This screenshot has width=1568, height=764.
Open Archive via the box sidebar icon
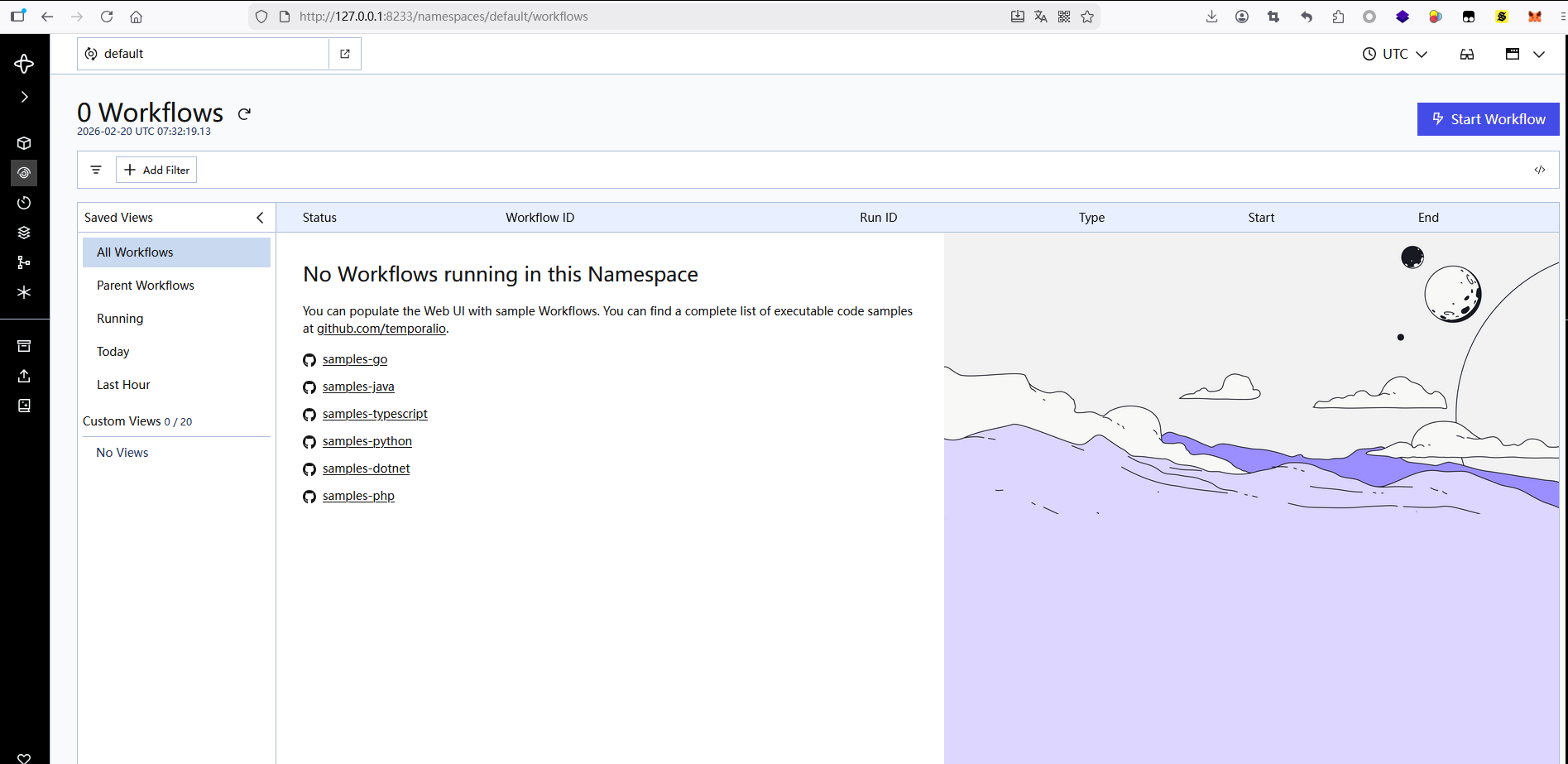24,346
